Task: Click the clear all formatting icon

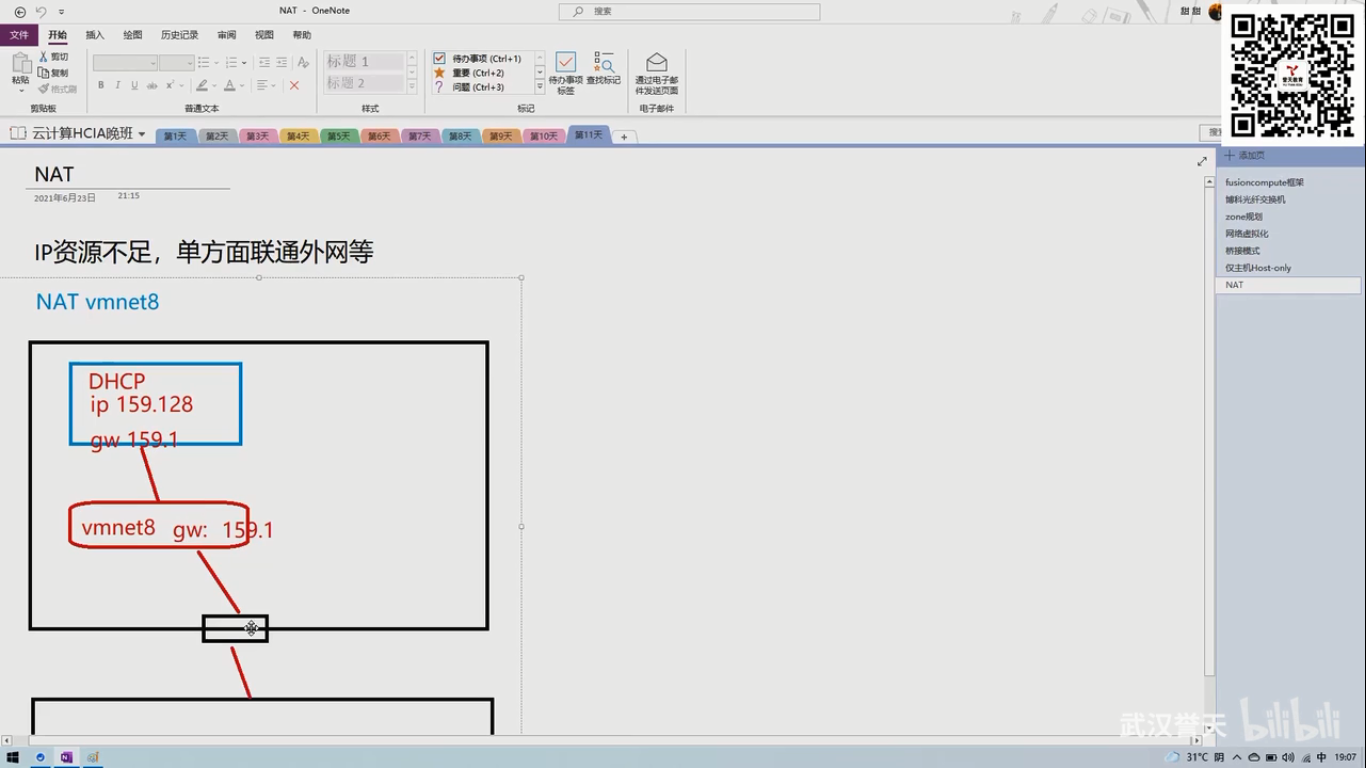Action: [303, 63]
